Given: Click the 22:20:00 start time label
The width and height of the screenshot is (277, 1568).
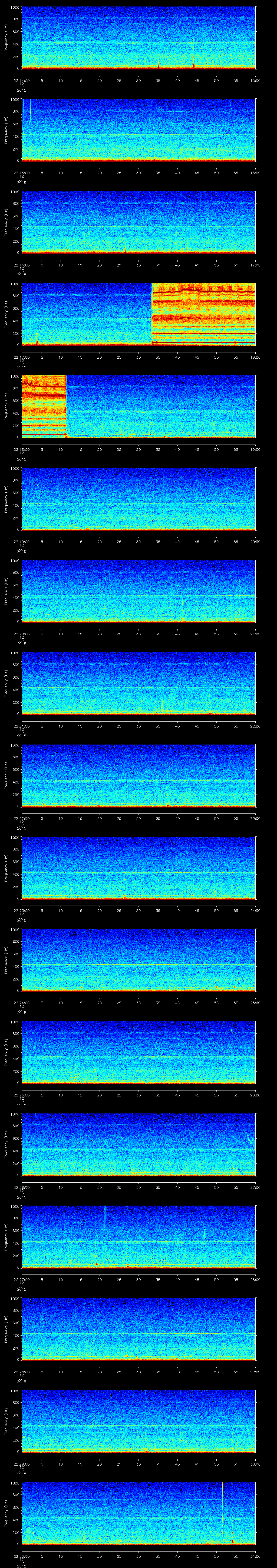Looking at the screenshot, I should 21,634.
